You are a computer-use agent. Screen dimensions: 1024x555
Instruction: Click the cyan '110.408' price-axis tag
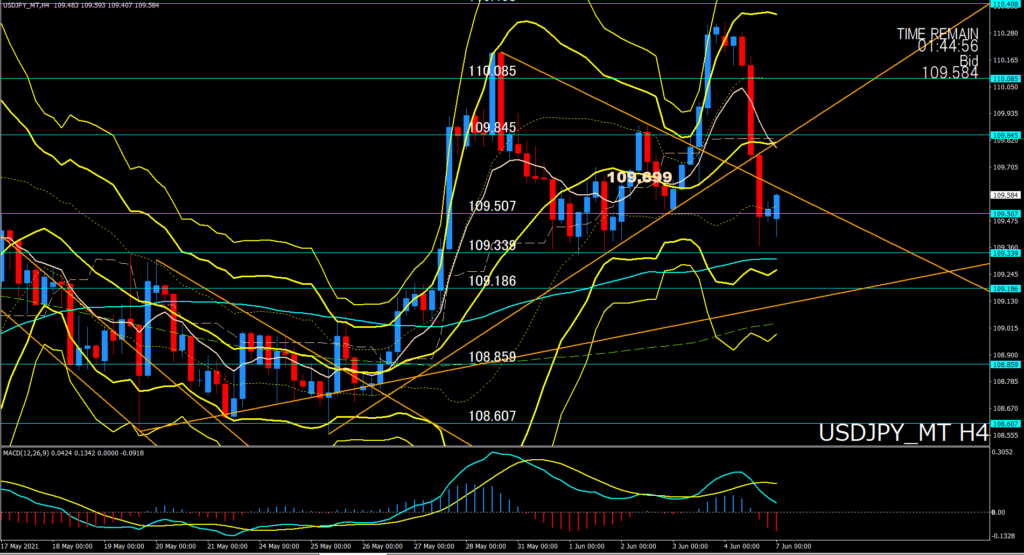point(1006,4)
